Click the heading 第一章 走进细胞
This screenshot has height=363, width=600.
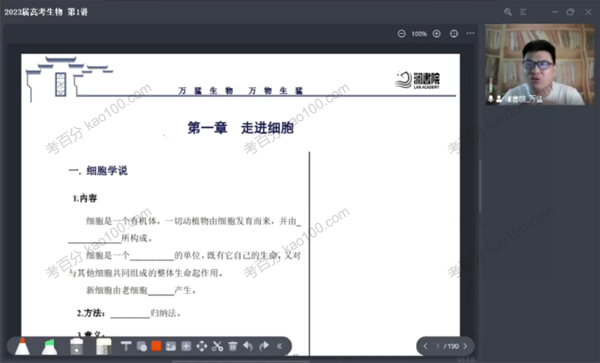coord(240,128)
